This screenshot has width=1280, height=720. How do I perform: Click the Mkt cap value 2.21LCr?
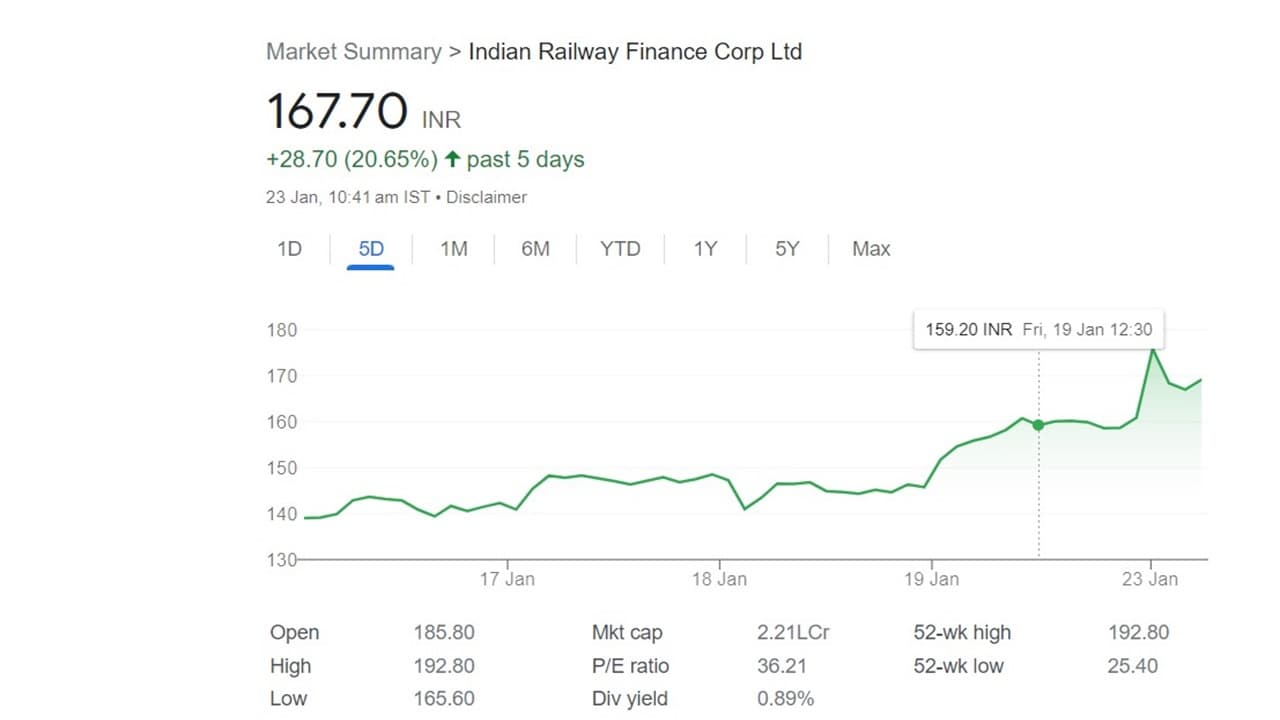793,633
